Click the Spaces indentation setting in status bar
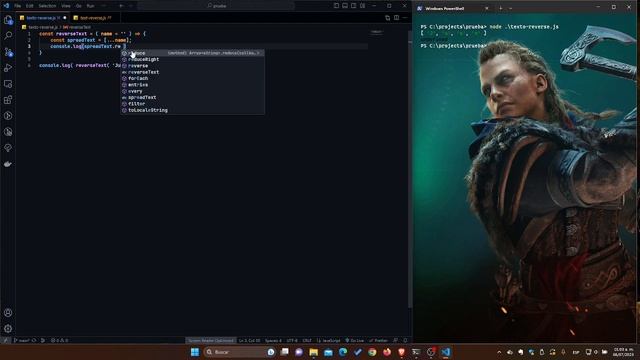The height and width of the screenshot is (360, 640). 273,340
